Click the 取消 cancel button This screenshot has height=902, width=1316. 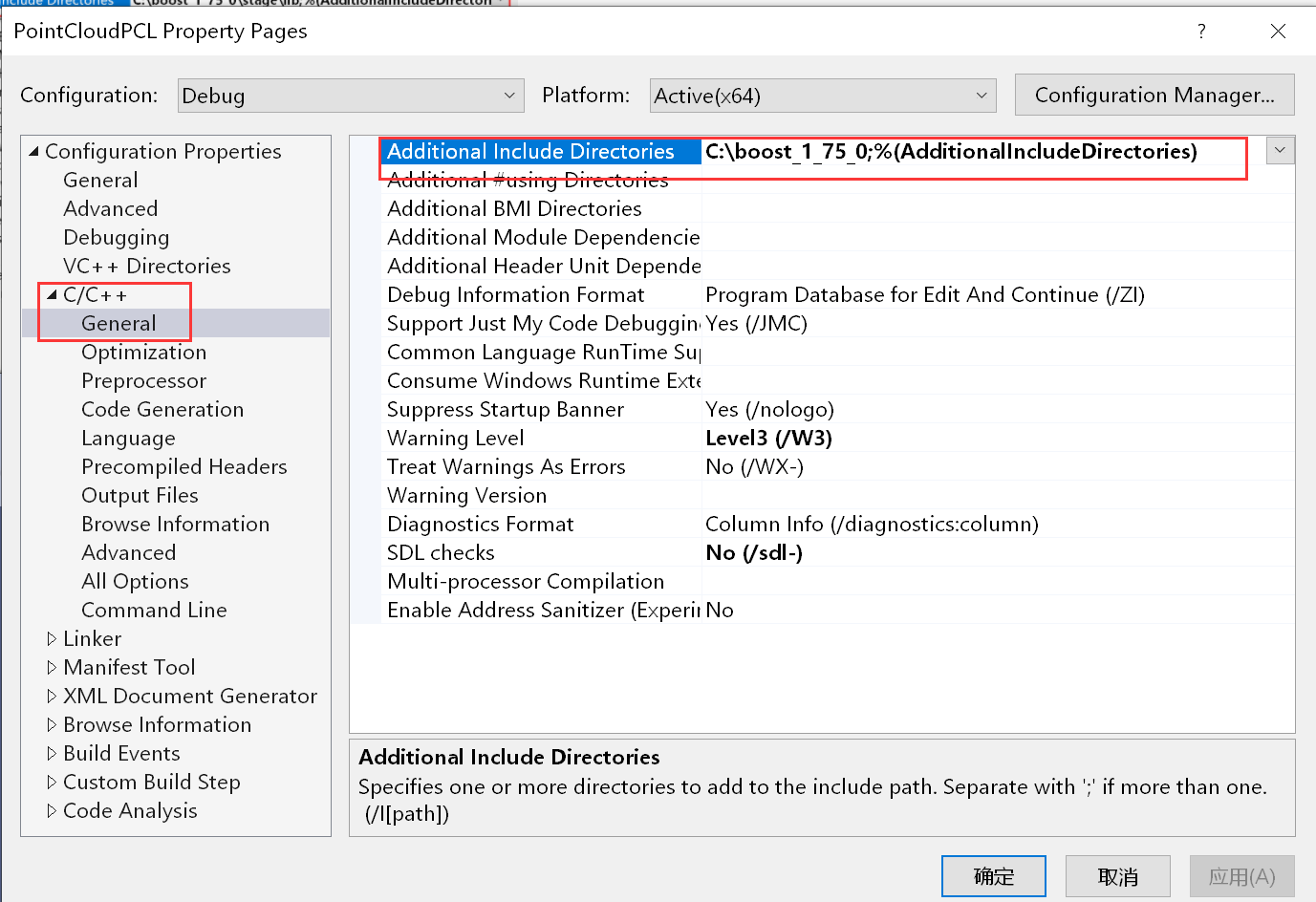coord(1118,875)
